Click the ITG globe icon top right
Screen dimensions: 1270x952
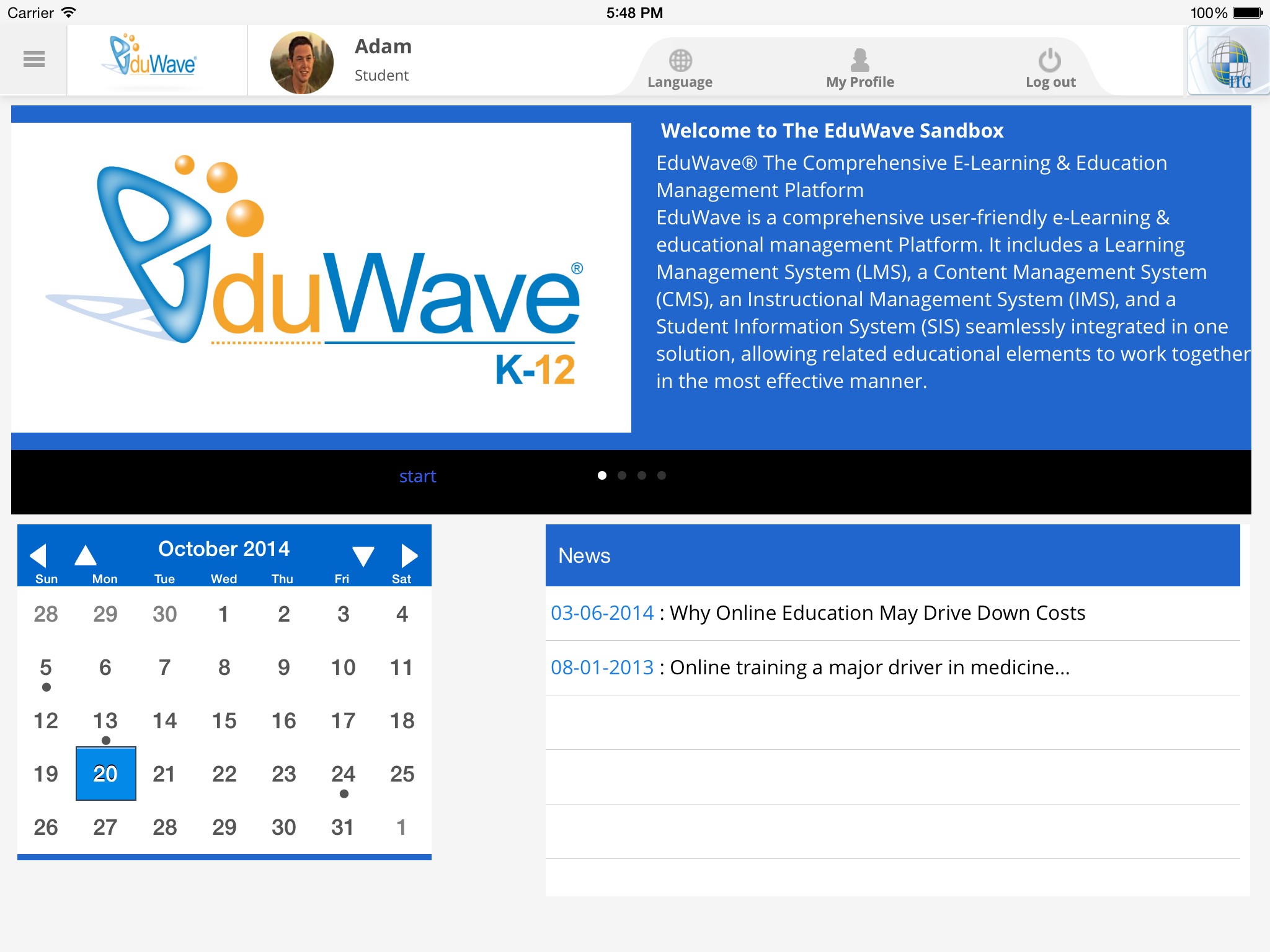coord(1225,62)
